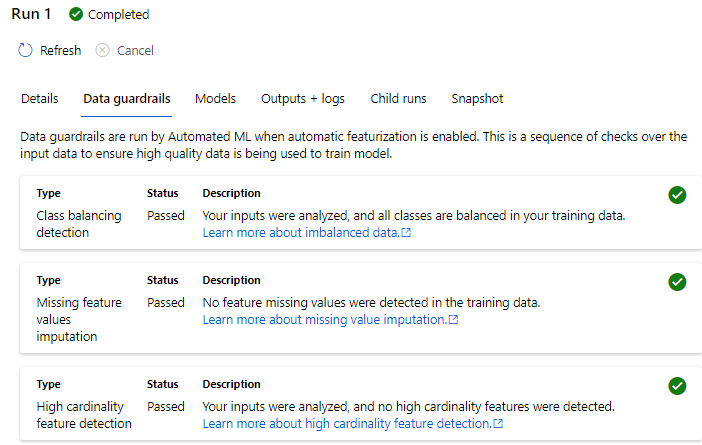This screenshot has height=445, width=702.
Task: Select the Data guardrails tab
Action: pyautogui.click(x=126, y=99)
